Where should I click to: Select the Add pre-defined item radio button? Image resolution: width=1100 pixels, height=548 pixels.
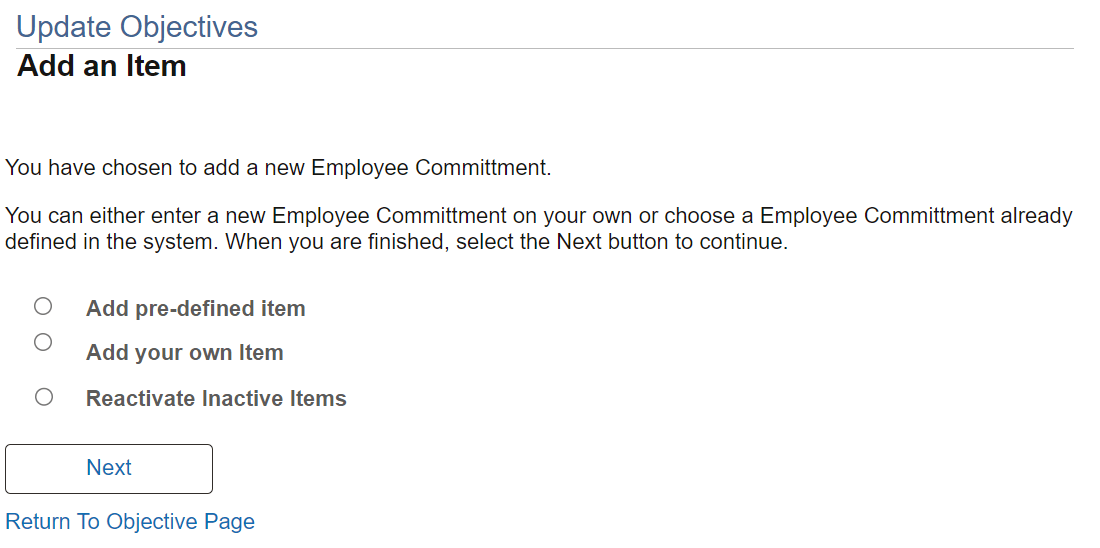pyautogui.click(x=43, y=306)
